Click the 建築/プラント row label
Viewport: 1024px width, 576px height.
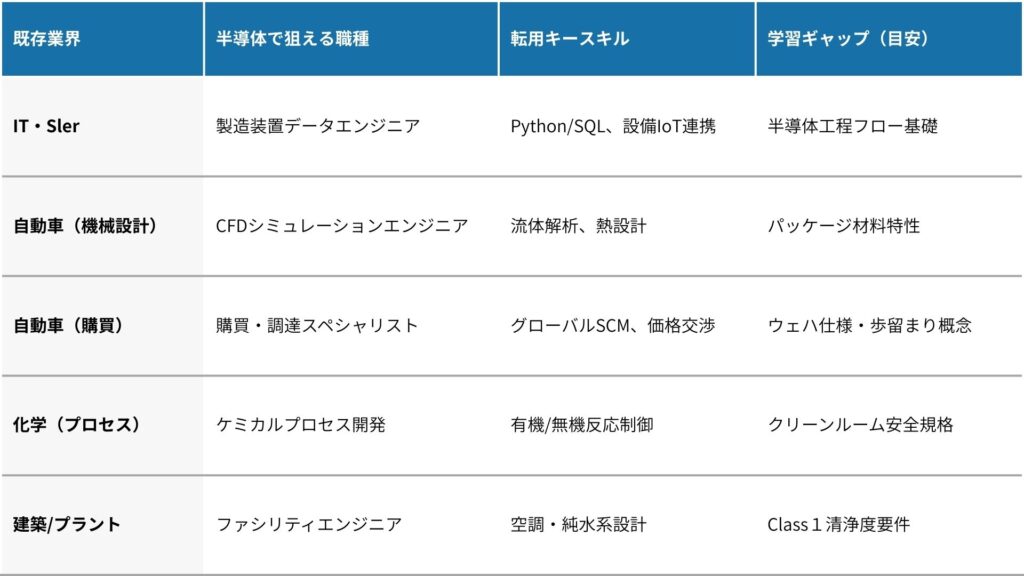67,524
